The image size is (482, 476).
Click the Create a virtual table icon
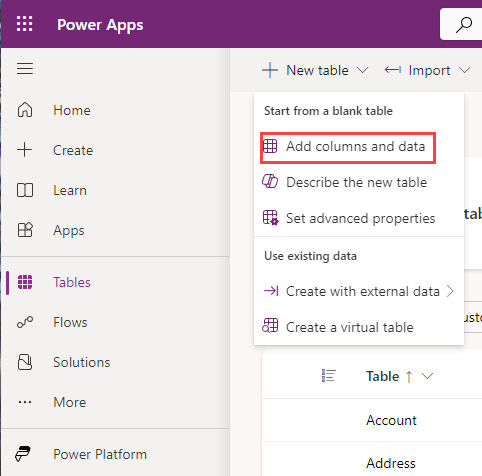[270, 326]
